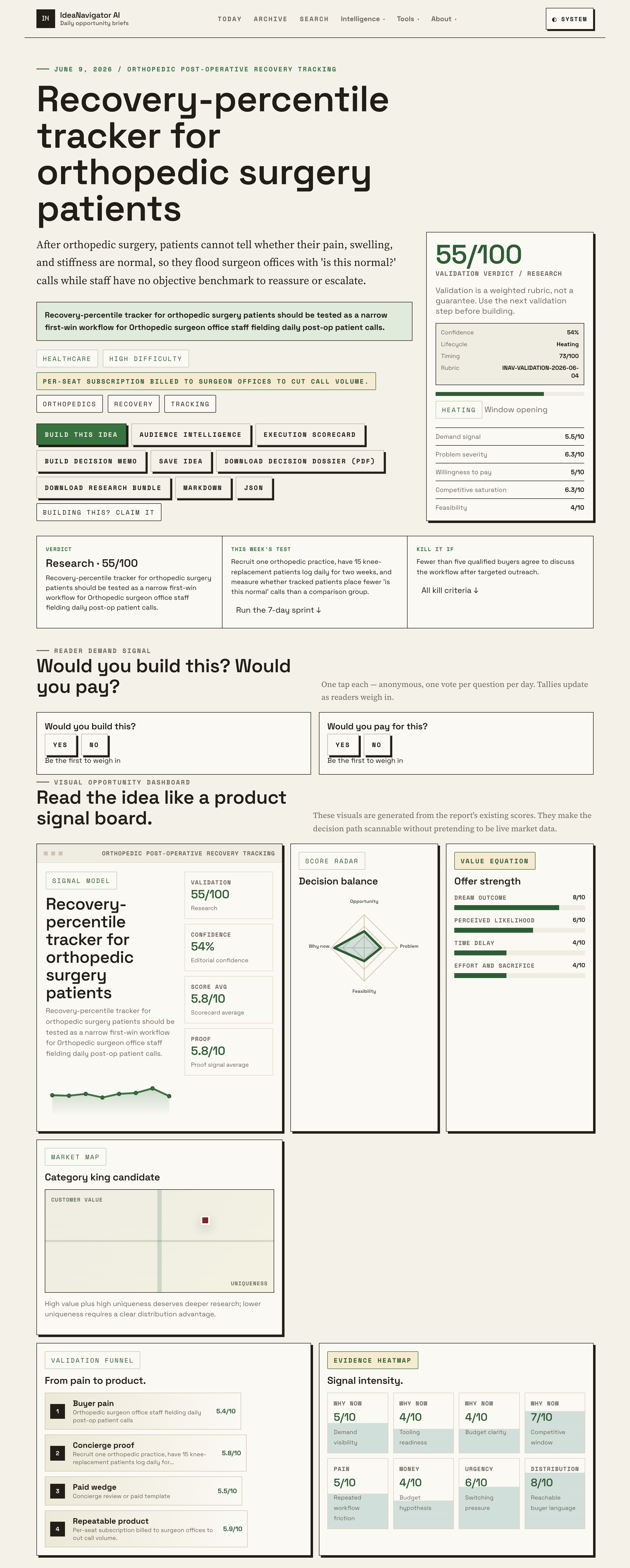Vote No on 'Would you pay for this?'
This screenshot has height=1568, width=630.
pos(377,744)
